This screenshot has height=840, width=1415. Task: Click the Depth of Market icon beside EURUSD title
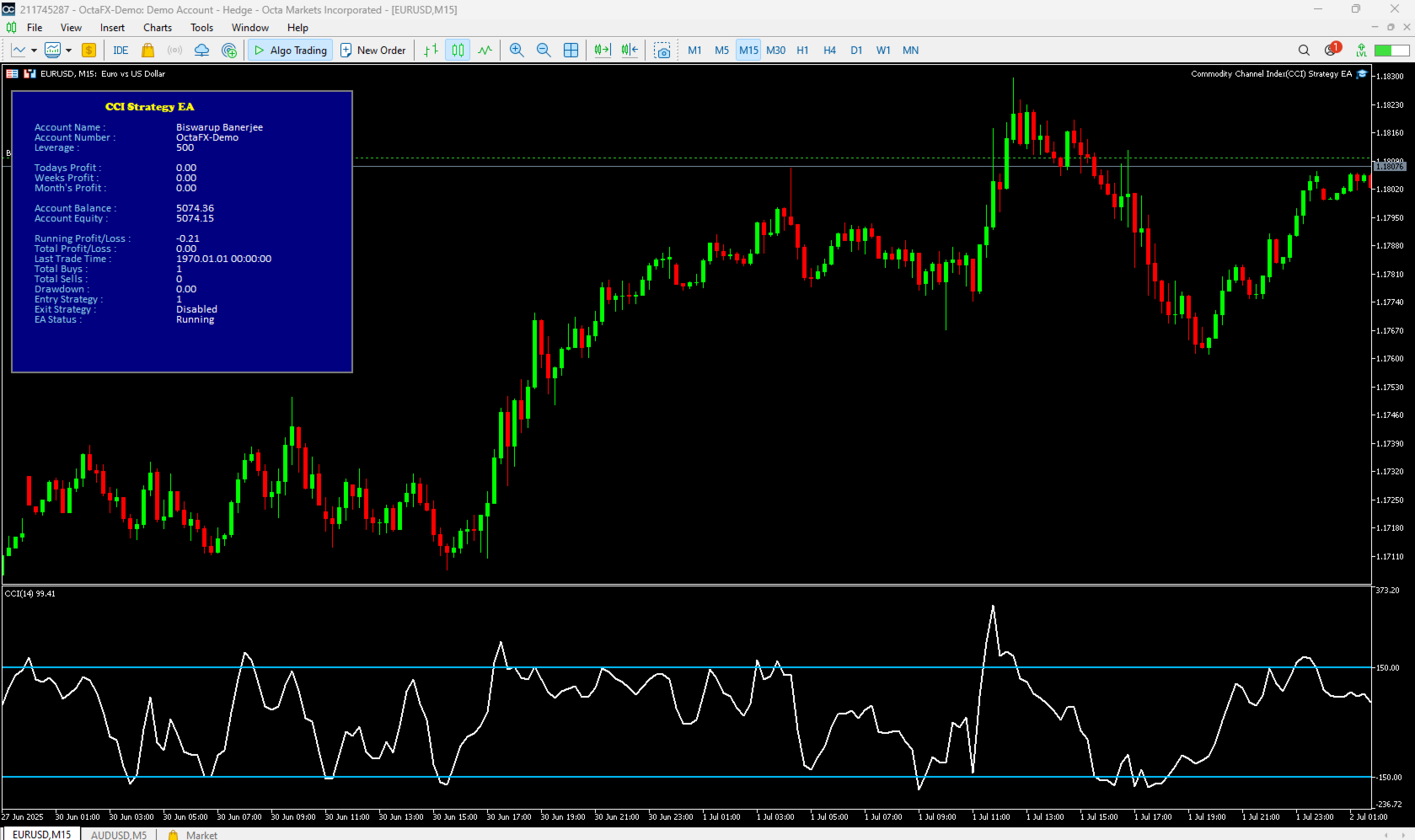point(13,73)
